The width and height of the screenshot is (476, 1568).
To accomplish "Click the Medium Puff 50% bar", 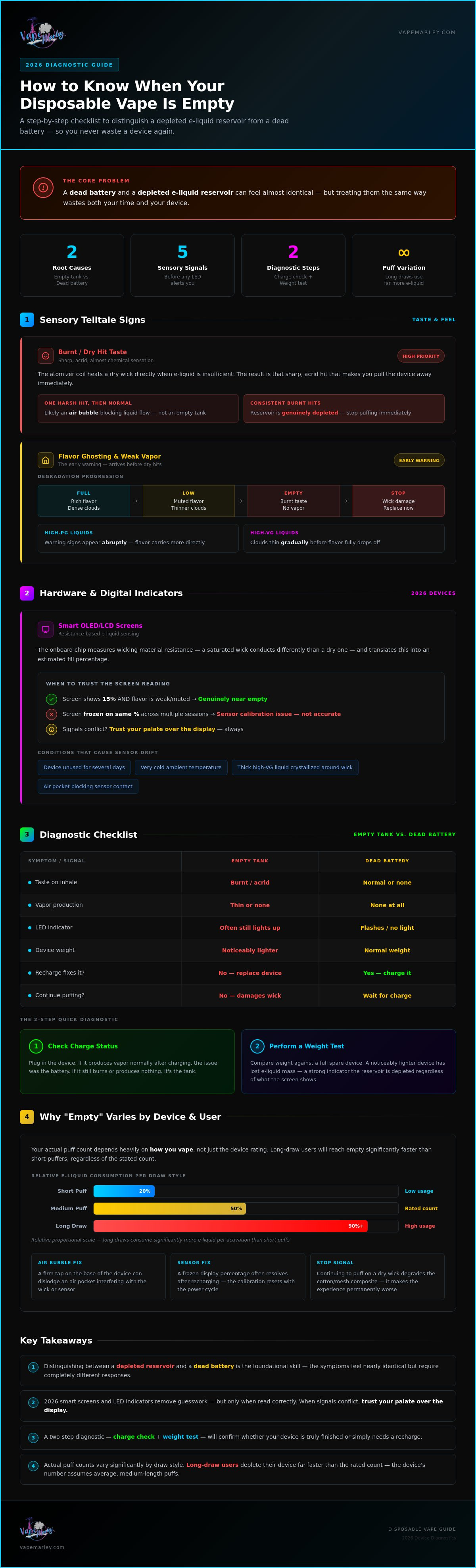I will pos(170,1209).
